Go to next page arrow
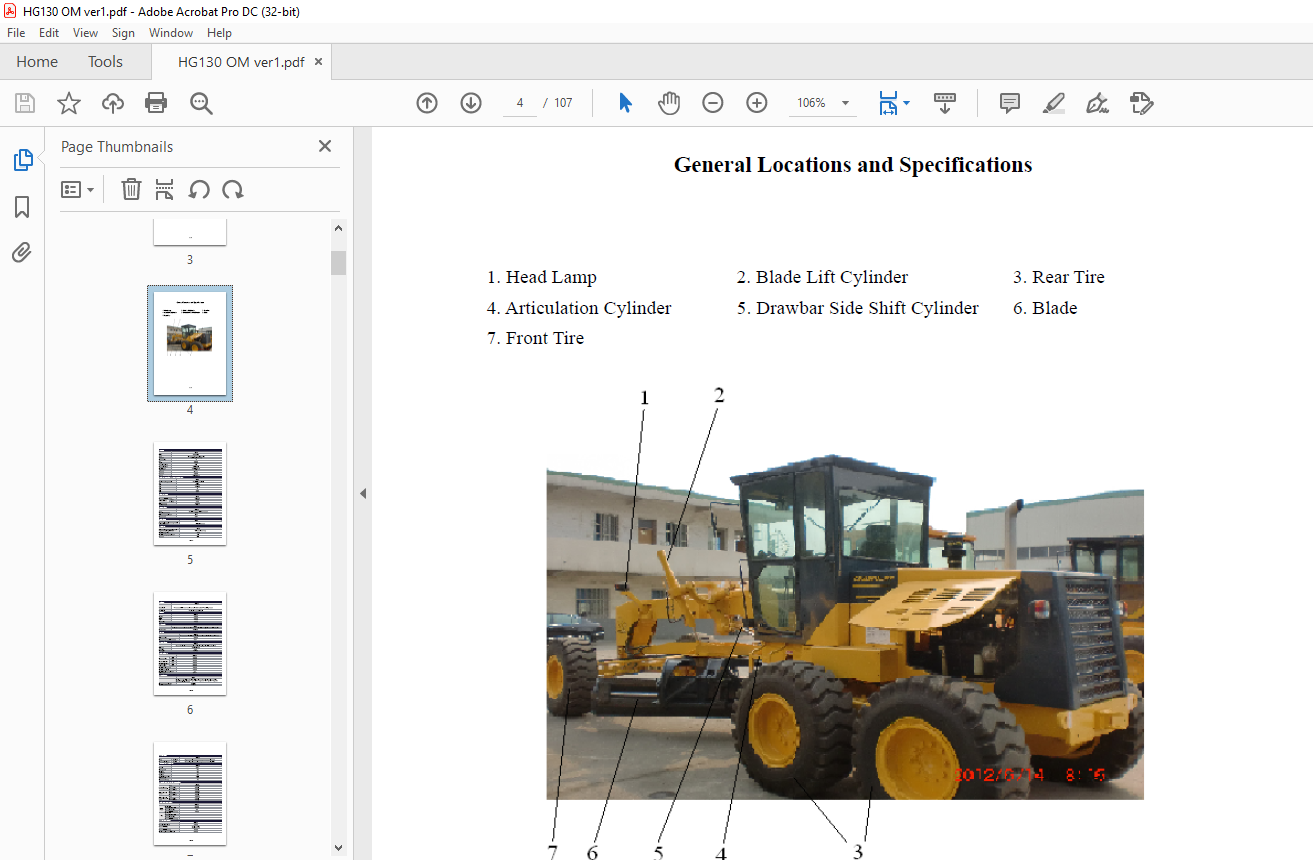Screen dimensions: 1313x860 tap(471, 103)
